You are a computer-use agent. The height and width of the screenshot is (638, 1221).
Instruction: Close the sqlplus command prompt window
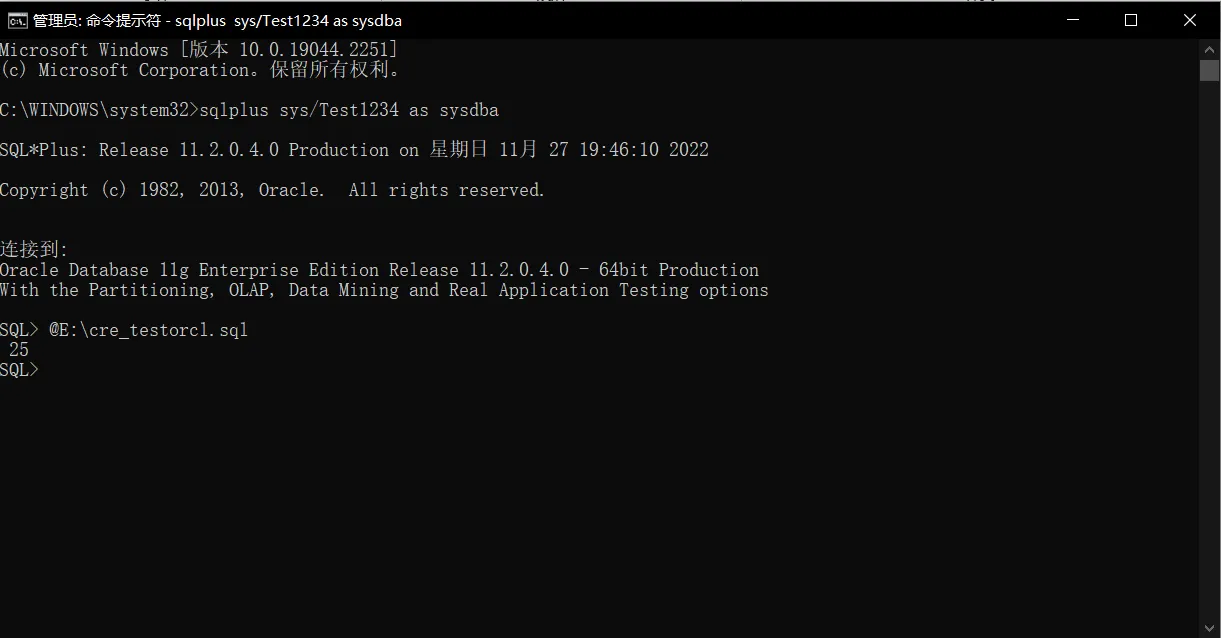[1190, 20]
